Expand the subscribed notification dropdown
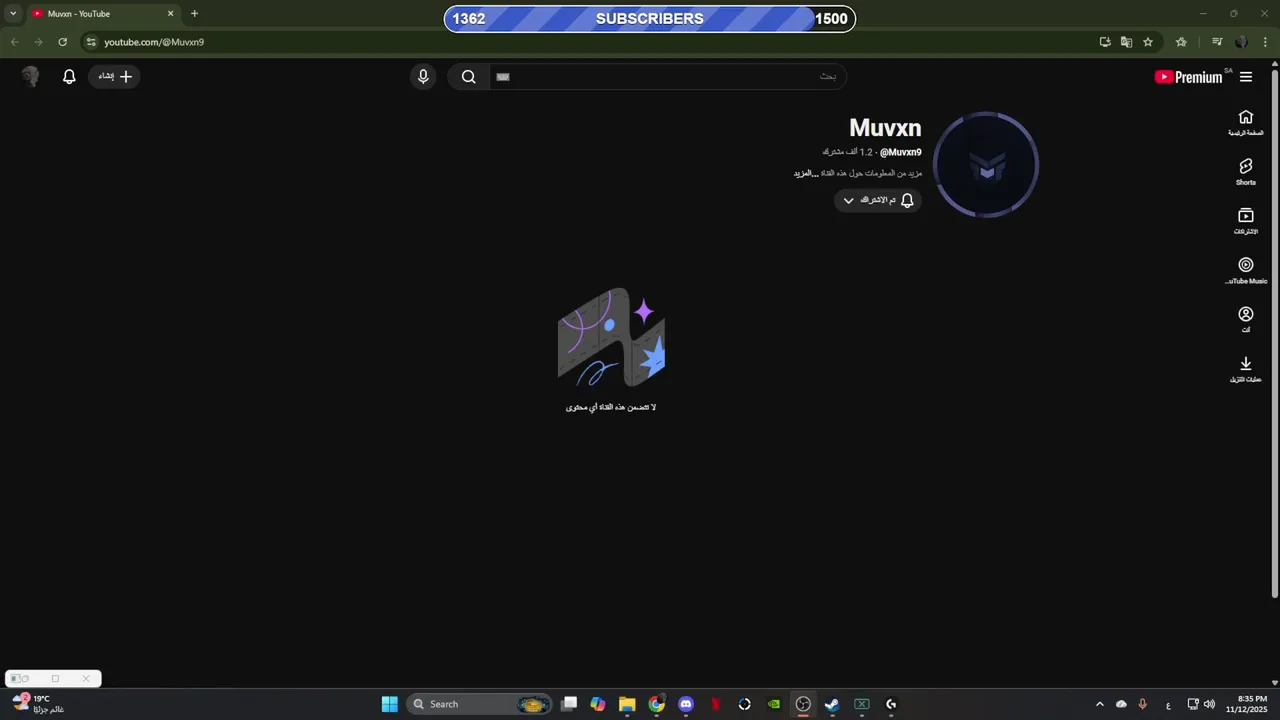The image size is (1280, 720). (x=878, y=200)
